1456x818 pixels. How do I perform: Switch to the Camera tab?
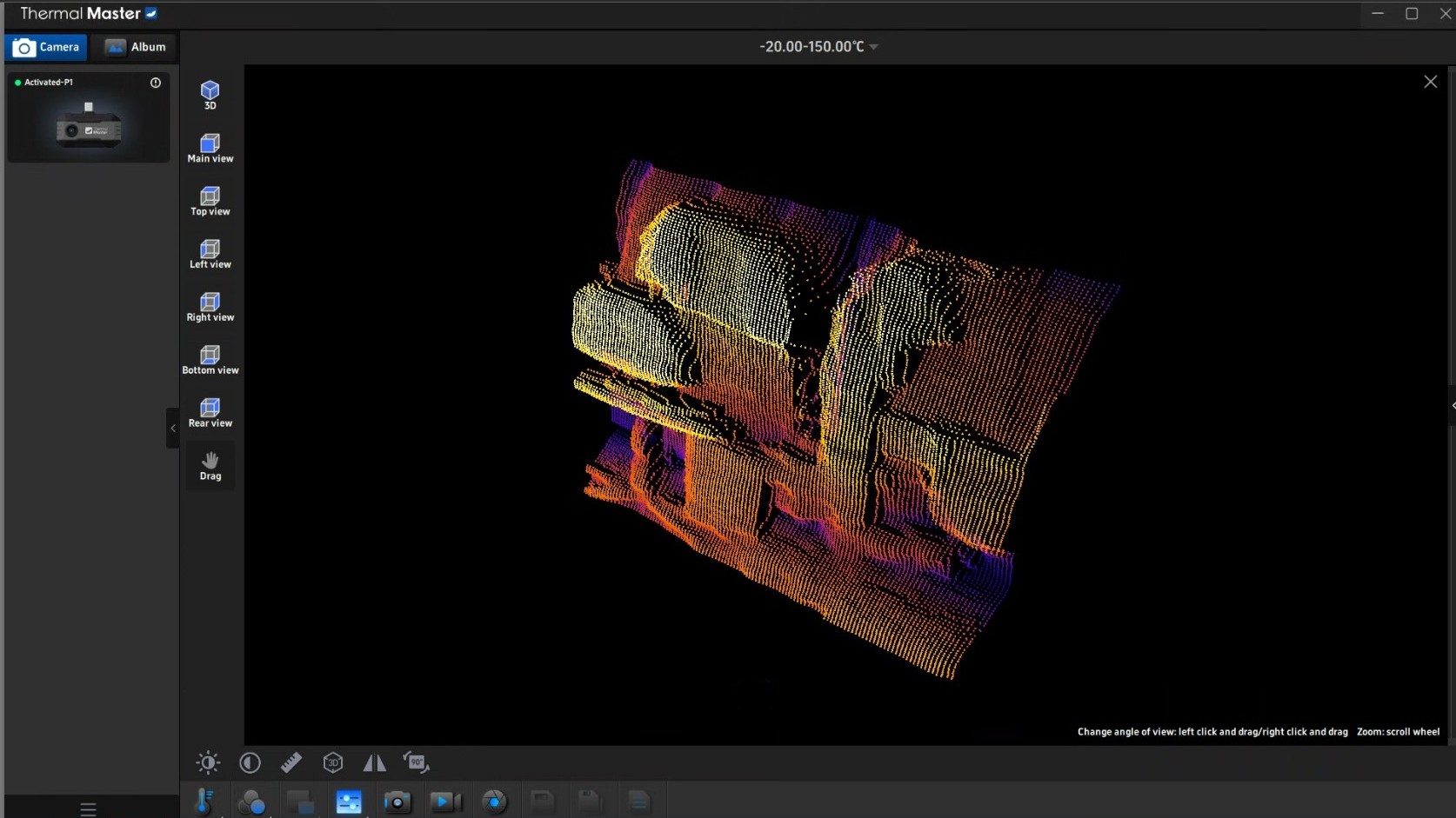coord(46,47)
